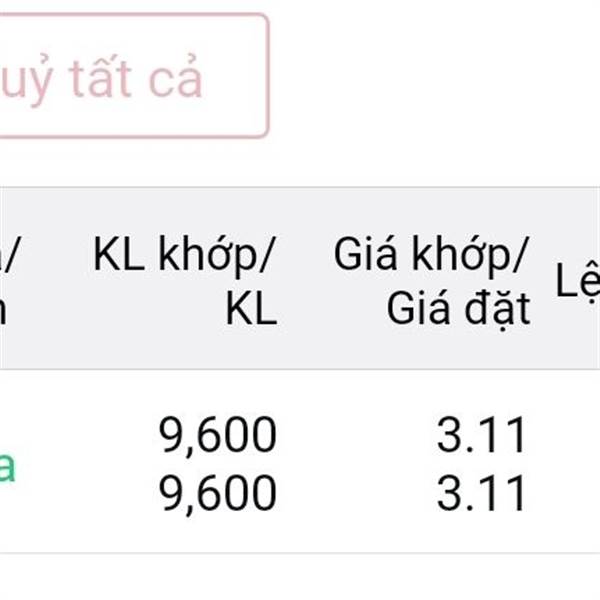Image resolution: width=600 pixels, height=600 pixels.
Task: Click the matched price 3.11 on the upper line
Action: 481,435
